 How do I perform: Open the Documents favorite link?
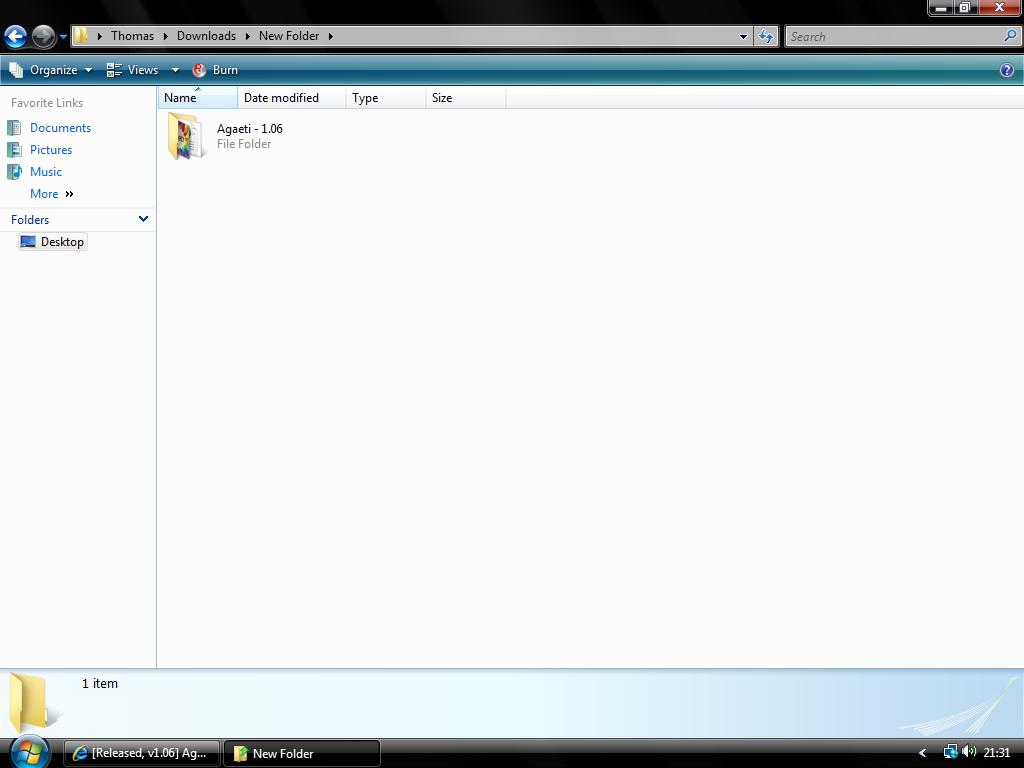click(x=60, y=128)
